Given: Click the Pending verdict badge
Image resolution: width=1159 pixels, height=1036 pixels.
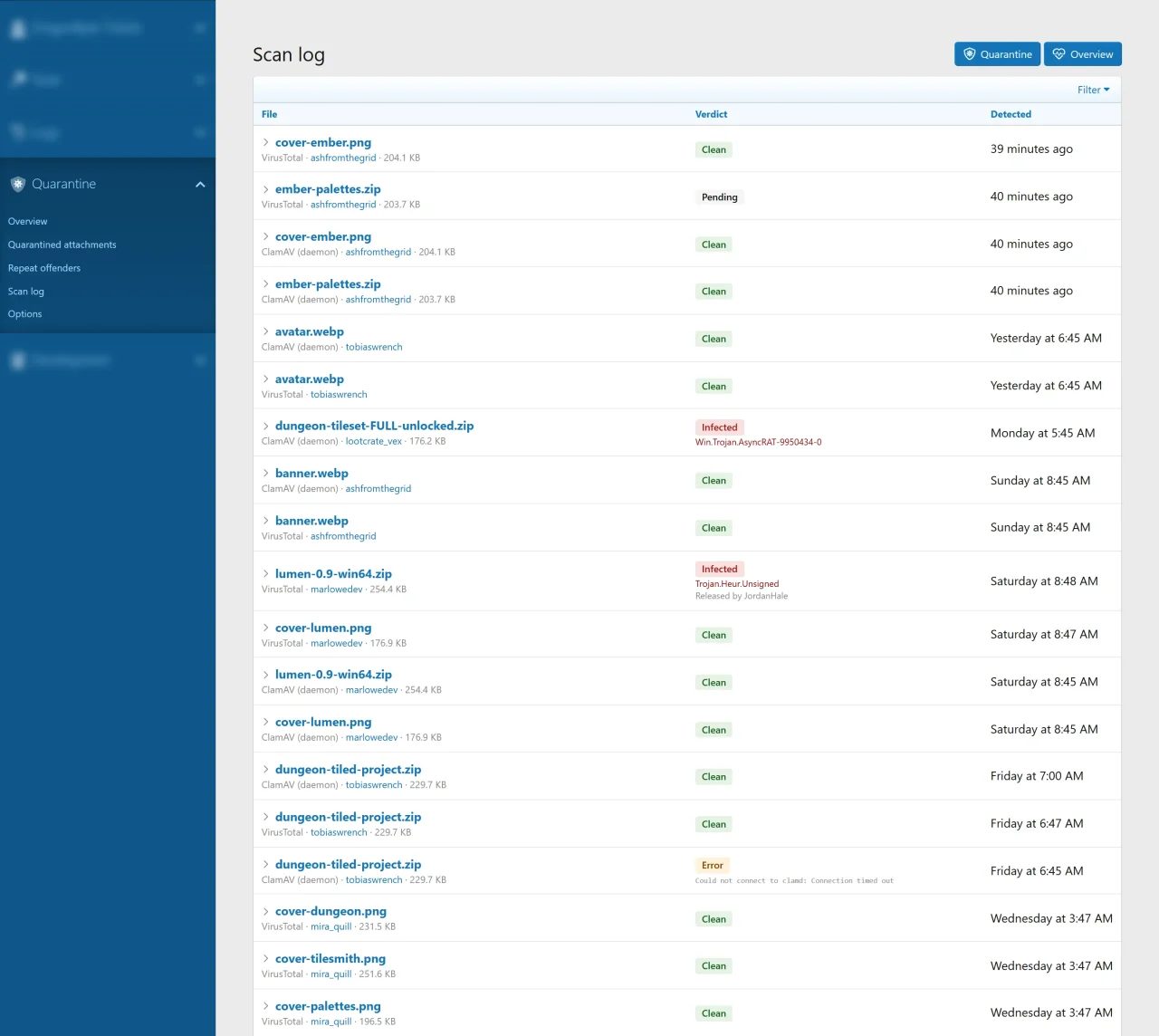Looking at the screenshot, I should 720,197.
